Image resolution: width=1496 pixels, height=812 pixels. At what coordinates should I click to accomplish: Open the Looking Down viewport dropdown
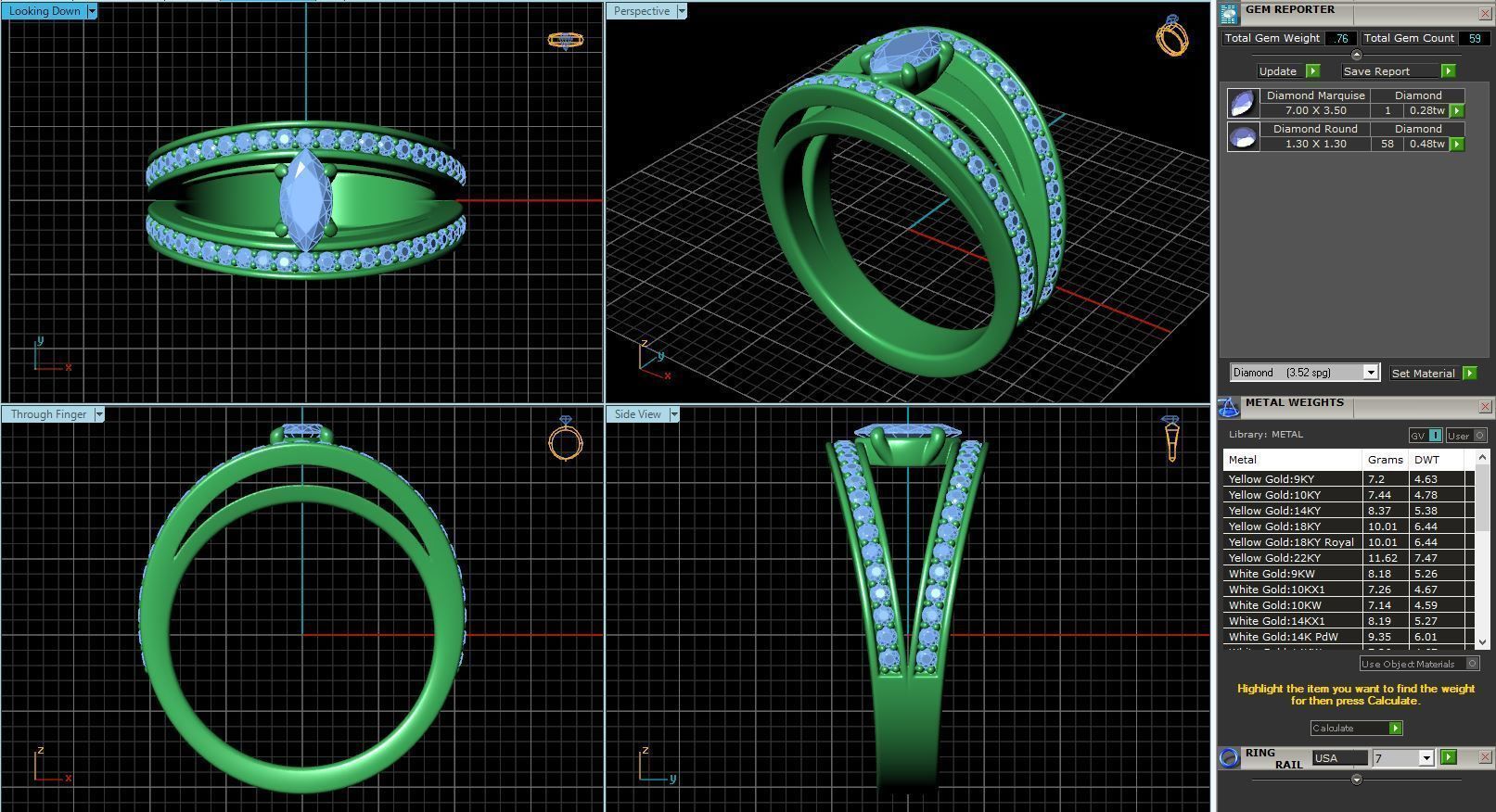click(x=92, y=12)
